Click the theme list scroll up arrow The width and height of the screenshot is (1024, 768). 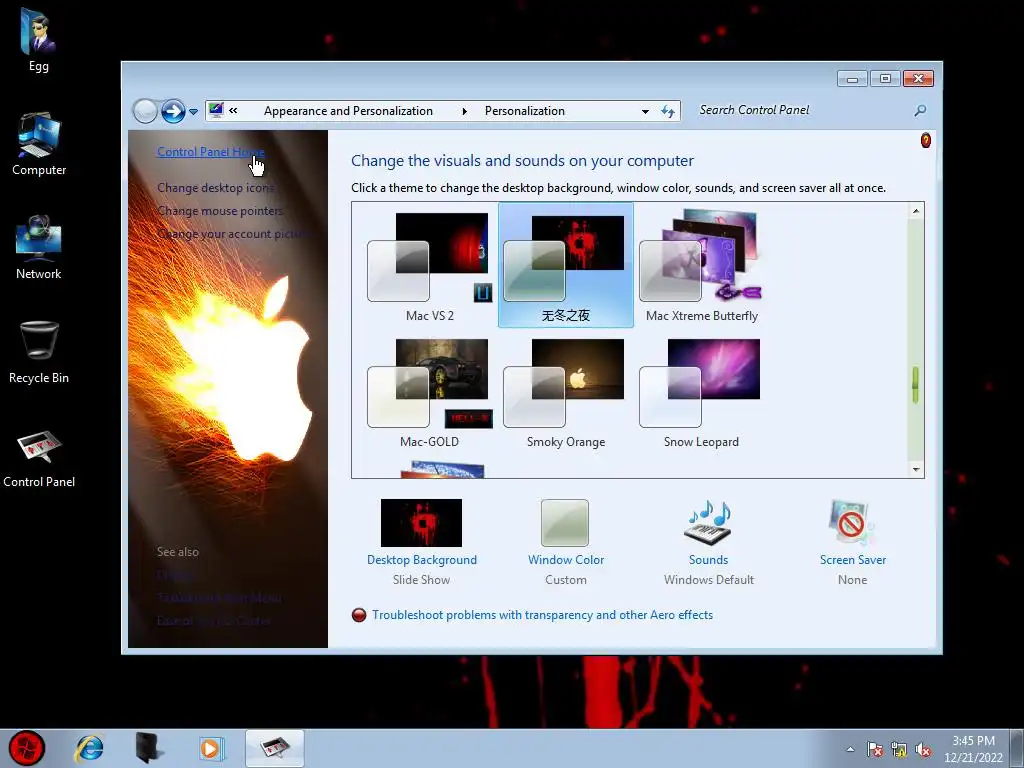[916, 211]
